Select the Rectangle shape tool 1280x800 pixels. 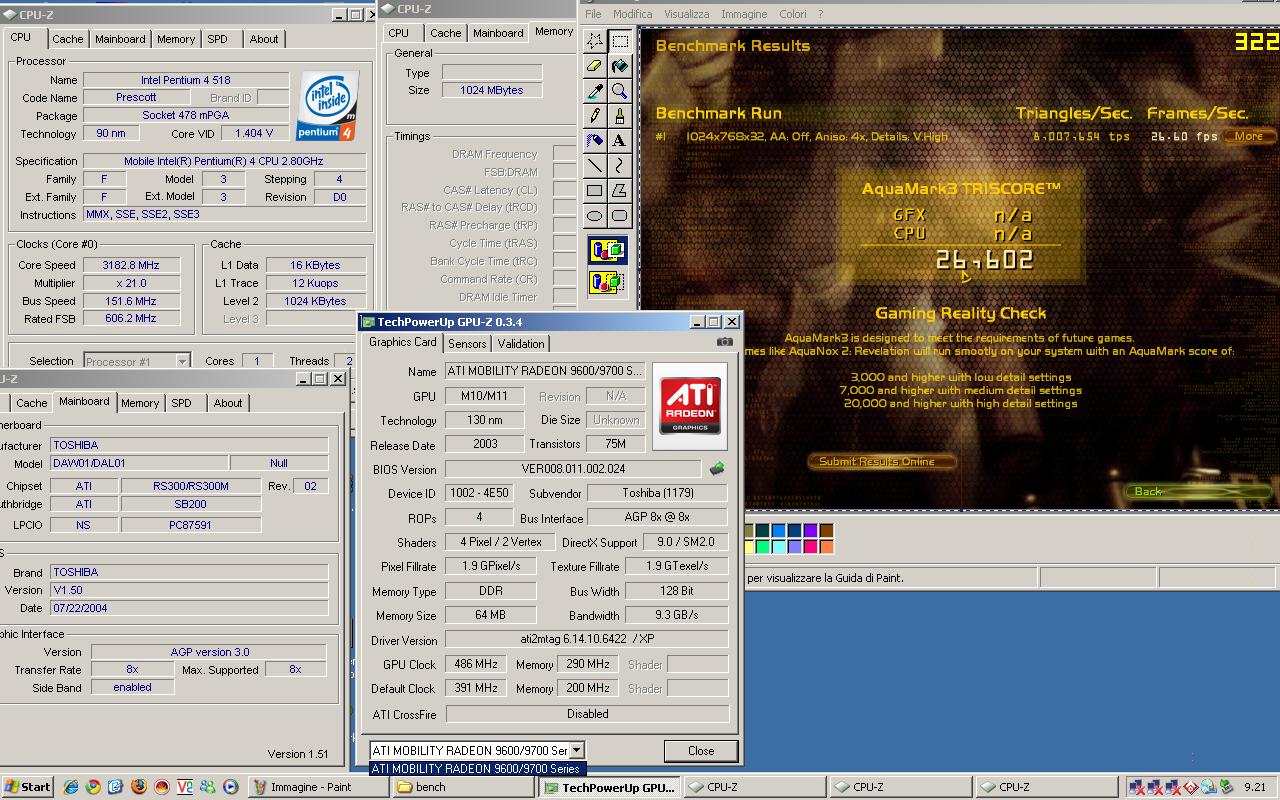(x=595, y=191)
